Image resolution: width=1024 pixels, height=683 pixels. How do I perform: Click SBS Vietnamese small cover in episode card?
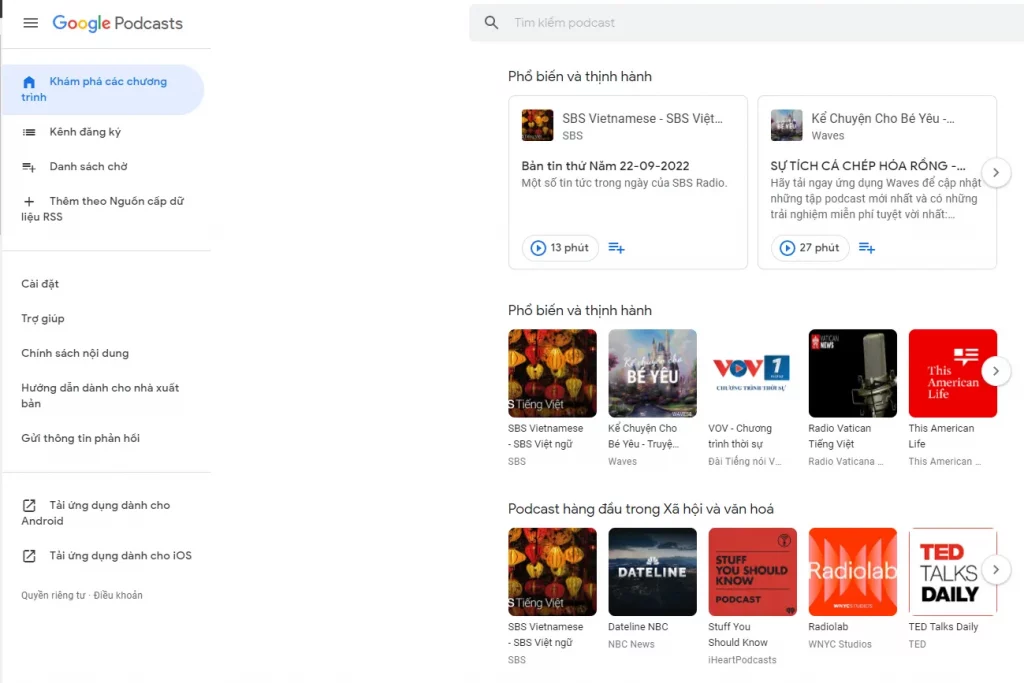pos(537,125)
